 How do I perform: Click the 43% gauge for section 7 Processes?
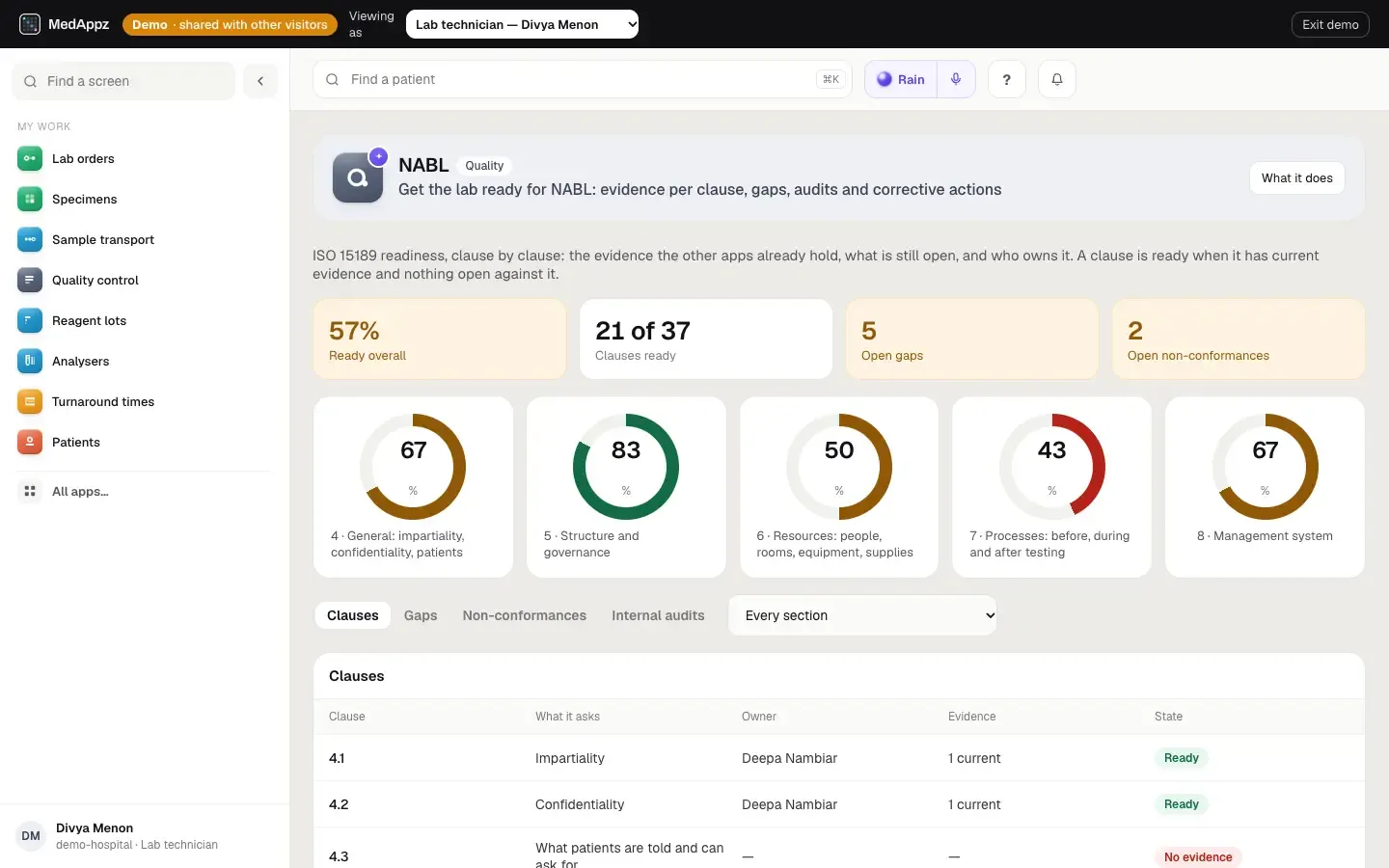point(1051,467)
